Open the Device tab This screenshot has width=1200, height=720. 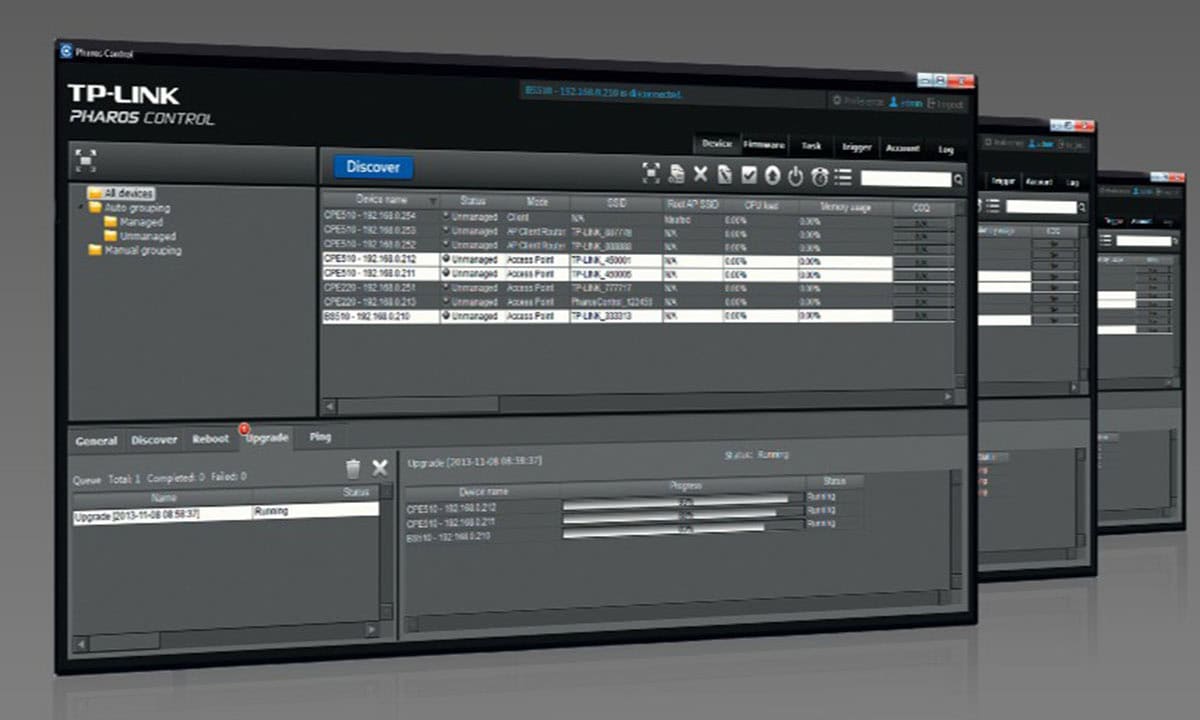pyautogui.click(x=718, y=143)
